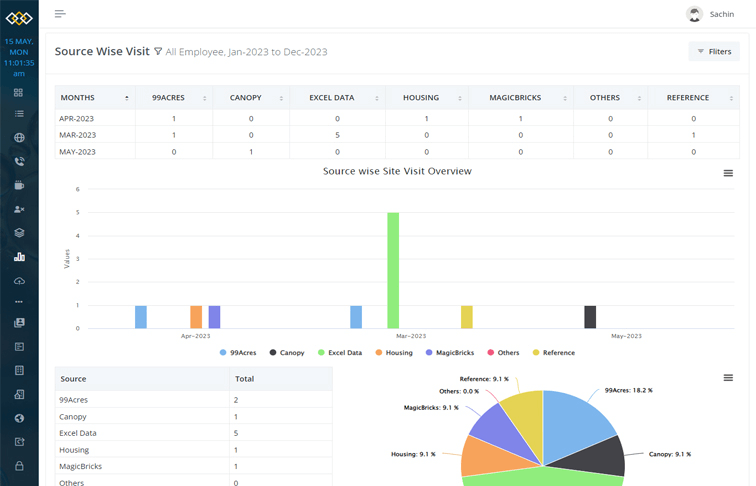756x486 pixels.
Task: Toggle Canopy series in chart legend
Action: (x=287, y=352)
